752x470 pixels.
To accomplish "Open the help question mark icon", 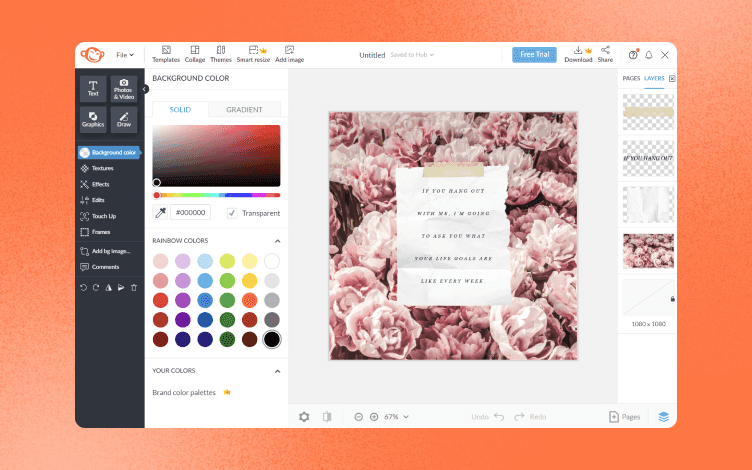I will (x=633, y=55).
